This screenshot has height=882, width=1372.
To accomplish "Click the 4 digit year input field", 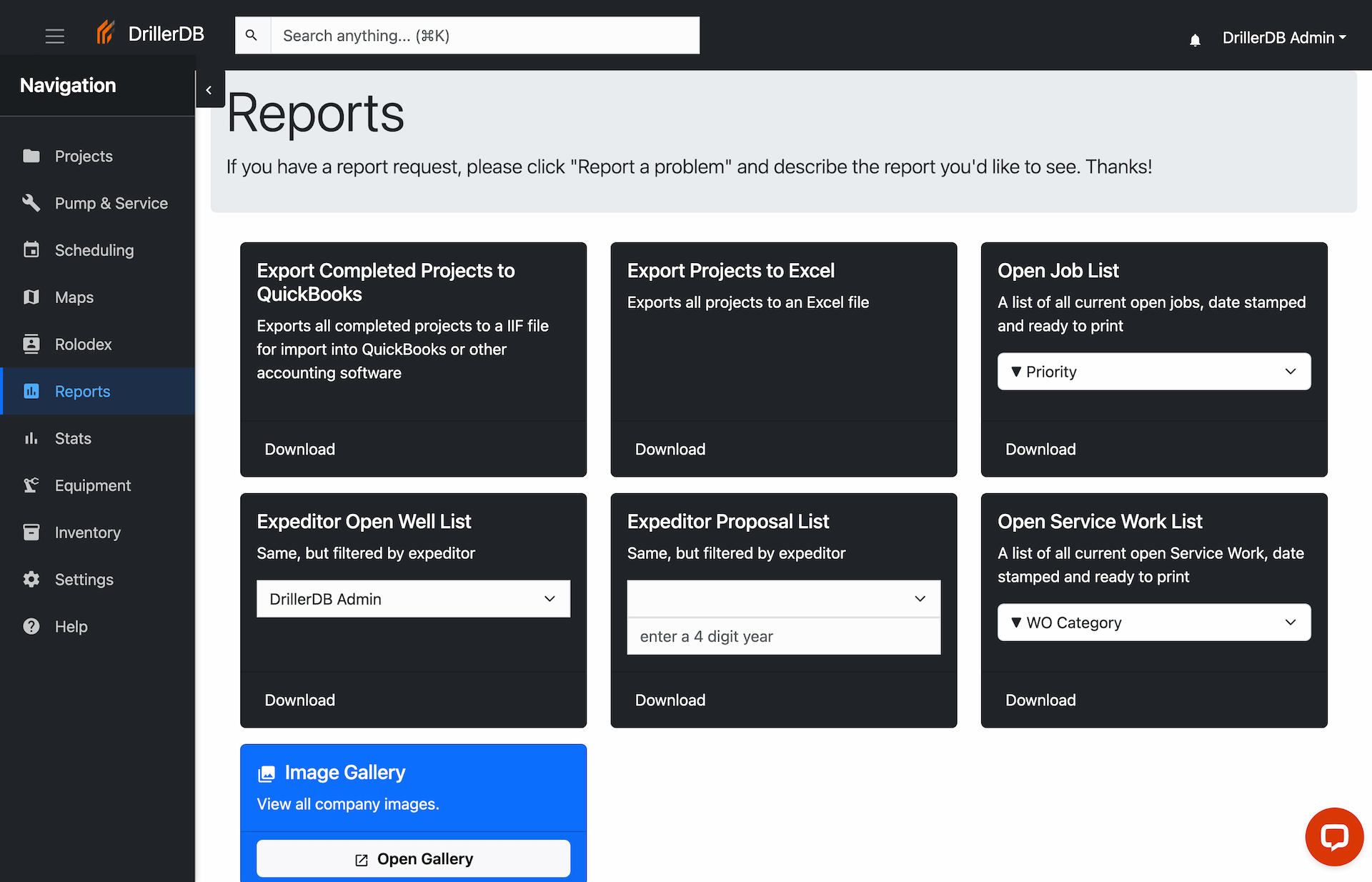I will (x=783, y=636).
